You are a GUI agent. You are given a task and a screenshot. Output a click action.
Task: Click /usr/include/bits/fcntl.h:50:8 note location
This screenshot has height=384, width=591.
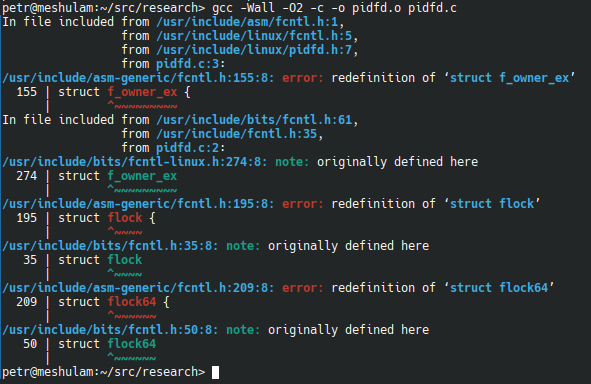click(110, 330)
